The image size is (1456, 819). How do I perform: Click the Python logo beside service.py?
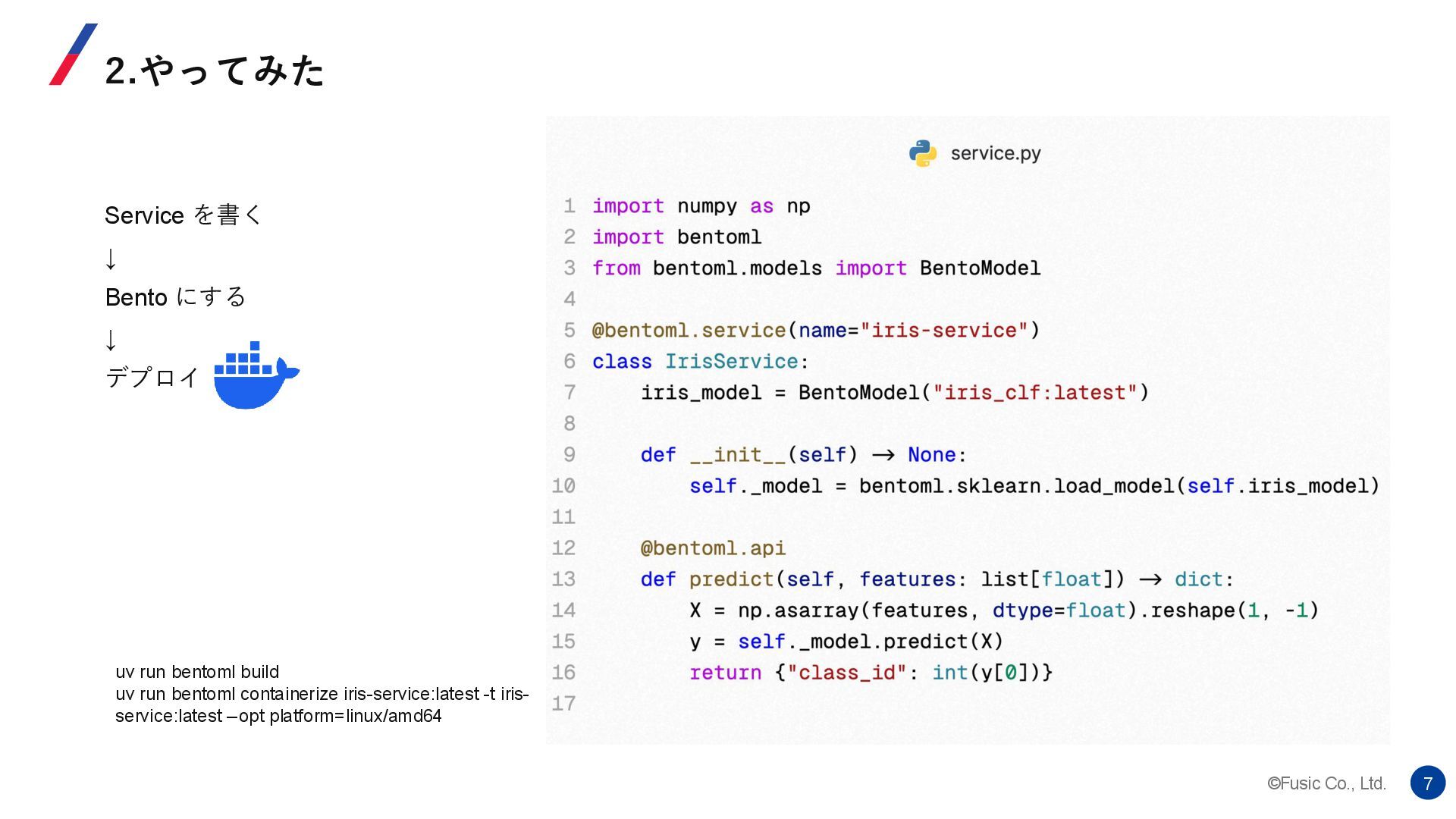[x=922, y=153]
